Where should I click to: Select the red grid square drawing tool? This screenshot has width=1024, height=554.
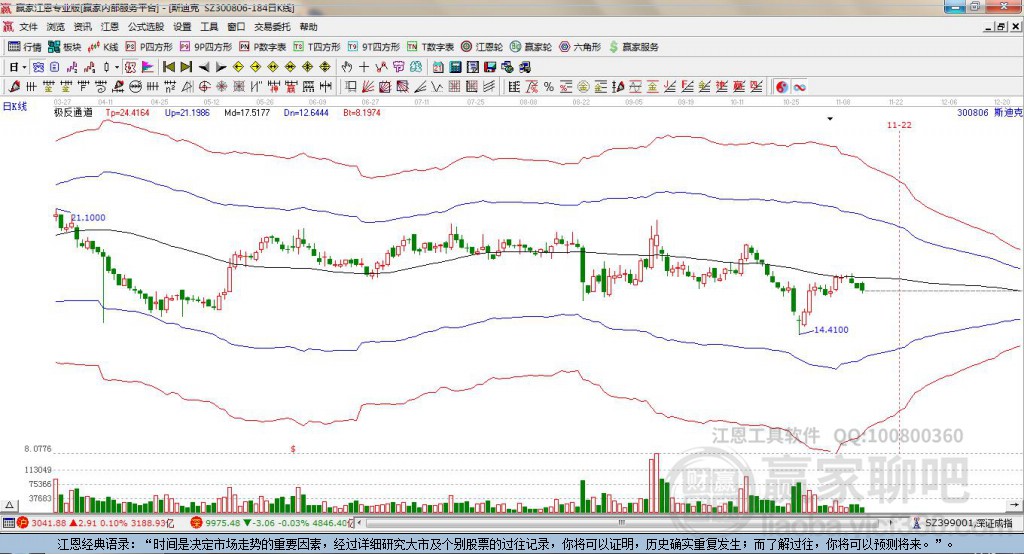tap(455, 87)
